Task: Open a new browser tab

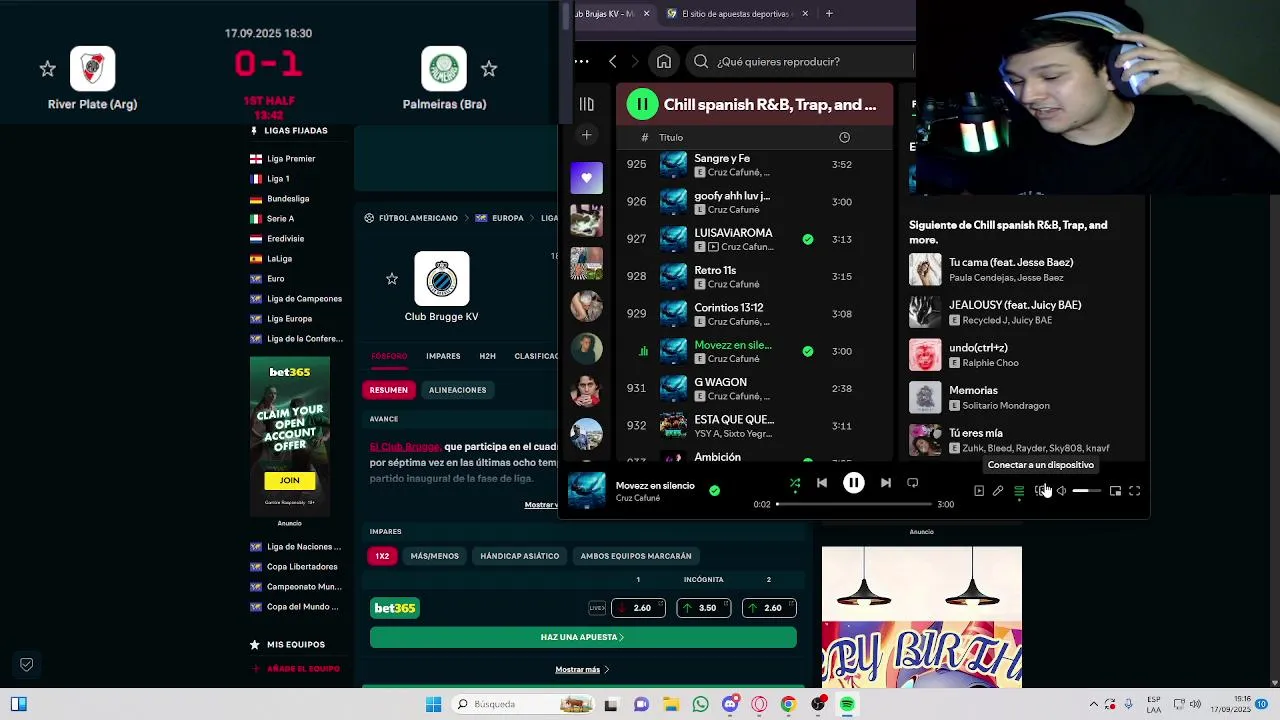Action: tap(829, 14)
